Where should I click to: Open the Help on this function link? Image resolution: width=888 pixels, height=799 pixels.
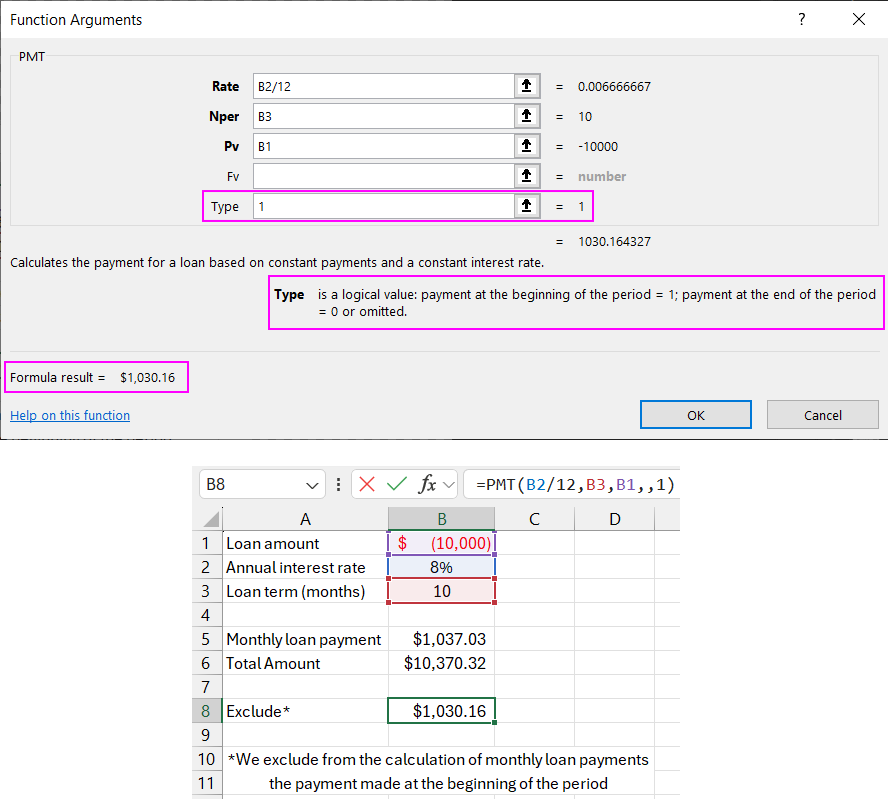(69, 415)
